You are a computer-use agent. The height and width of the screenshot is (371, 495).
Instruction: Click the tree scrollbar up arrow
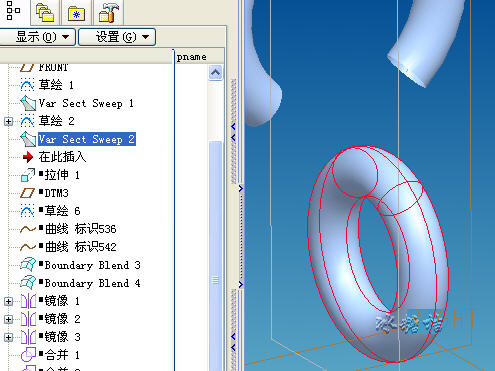(215, 72)
